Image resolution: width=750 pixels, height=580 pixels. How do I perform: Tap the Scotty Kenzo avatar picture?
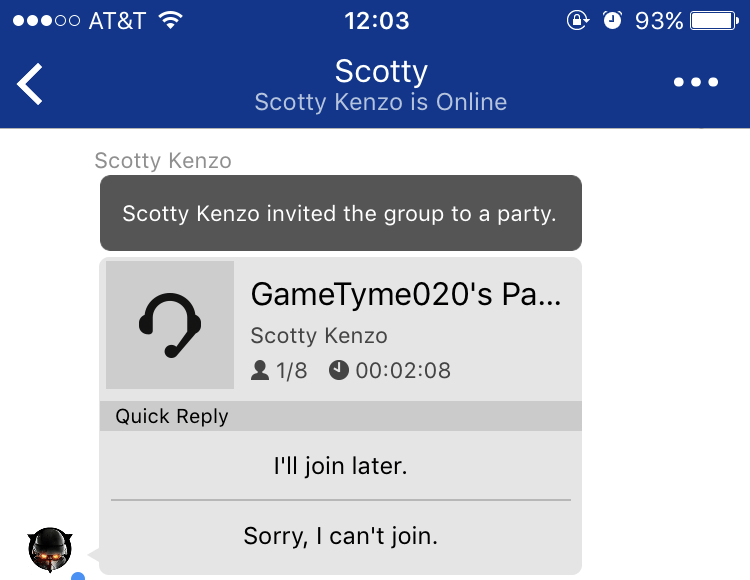pyautogui.click(x=50, y=550)
